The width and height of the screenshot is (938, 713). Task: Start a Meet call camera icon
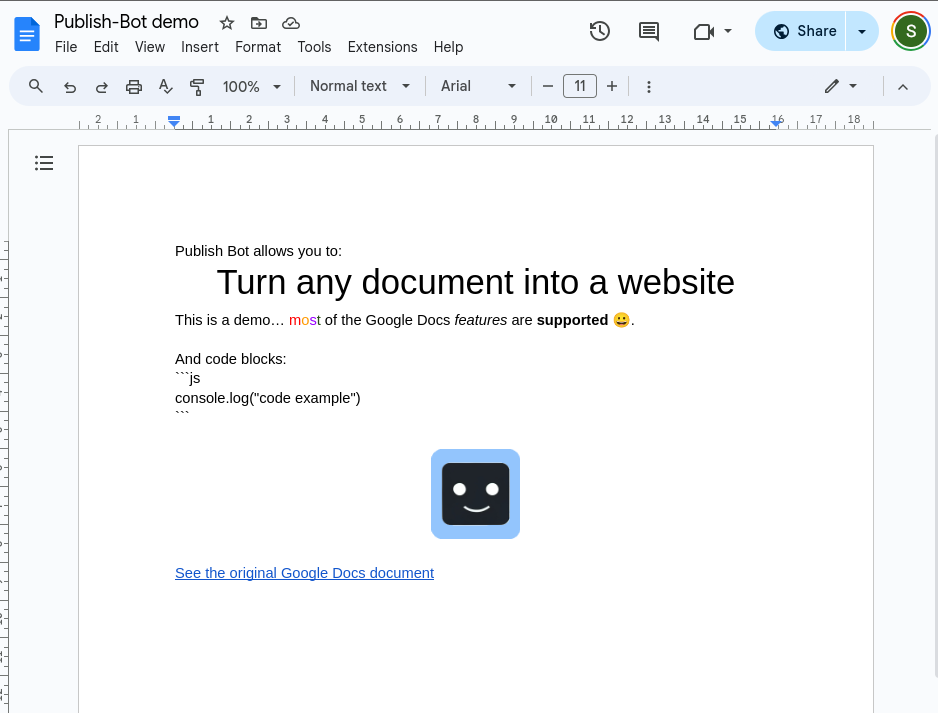coord(704,31)
